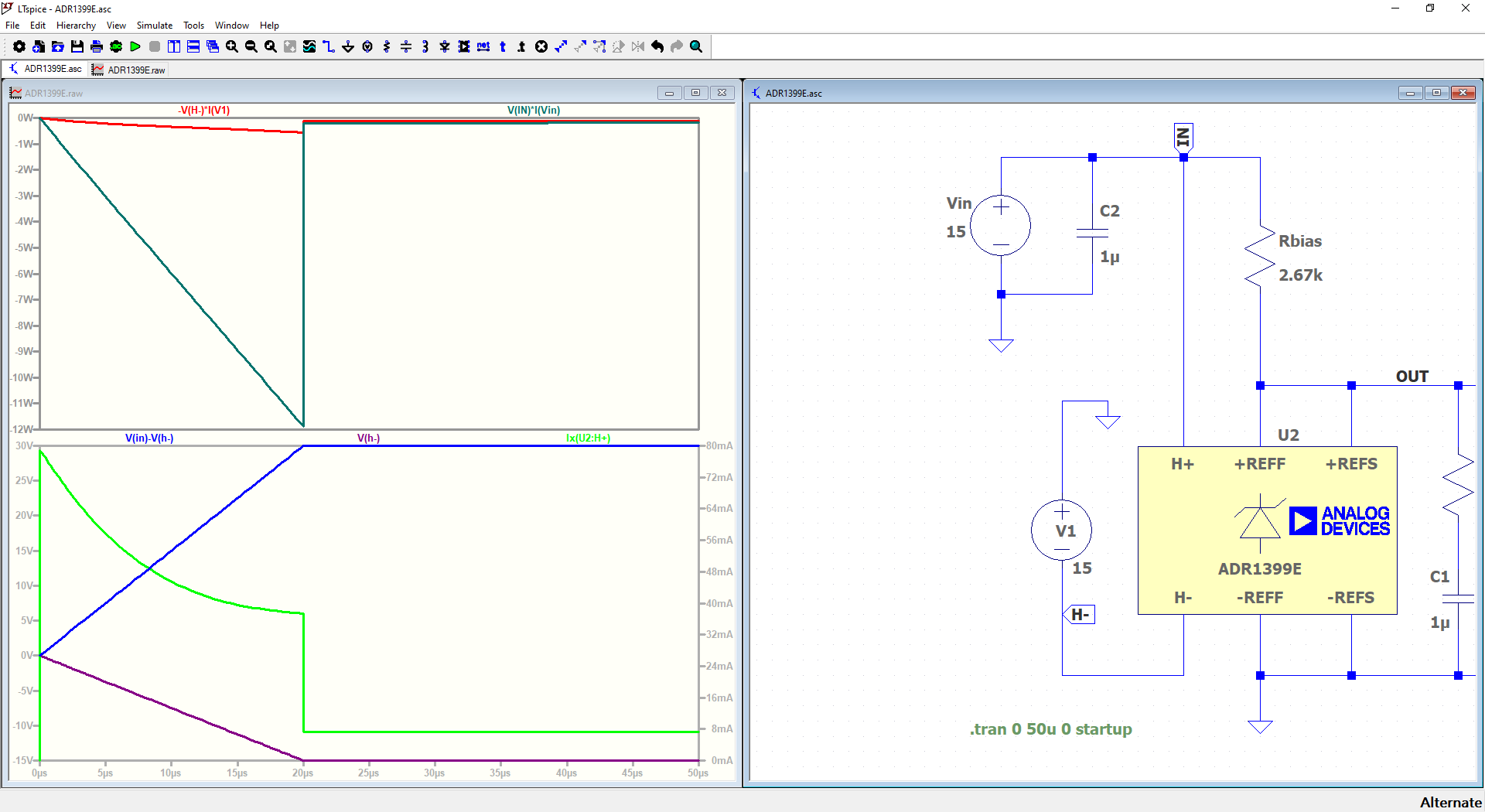The width and height of the screenshot is (1485, 812).
Task: Zoom in with magnifier plus
Action: [x=232, y=46]
